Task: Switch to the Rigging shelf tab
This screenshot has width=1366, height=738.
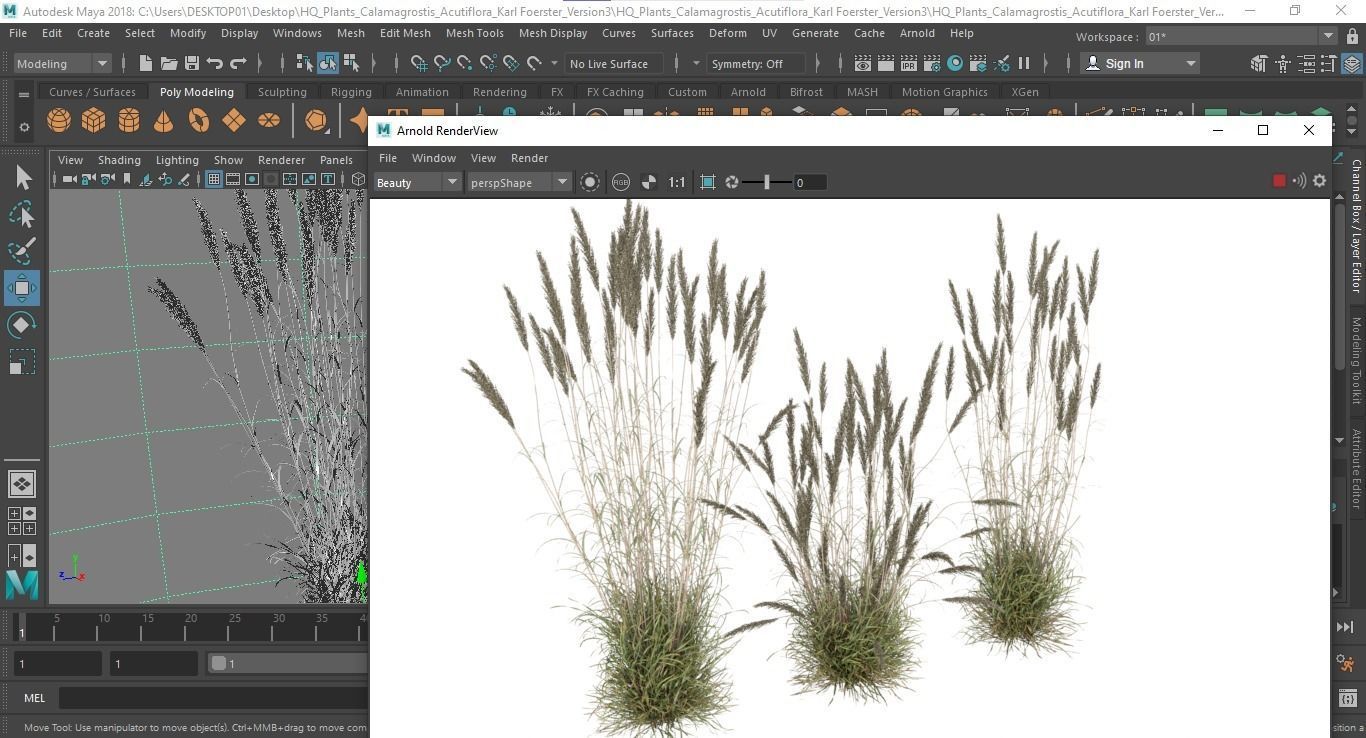Action: pyautogui.click(x=351, y=92)
